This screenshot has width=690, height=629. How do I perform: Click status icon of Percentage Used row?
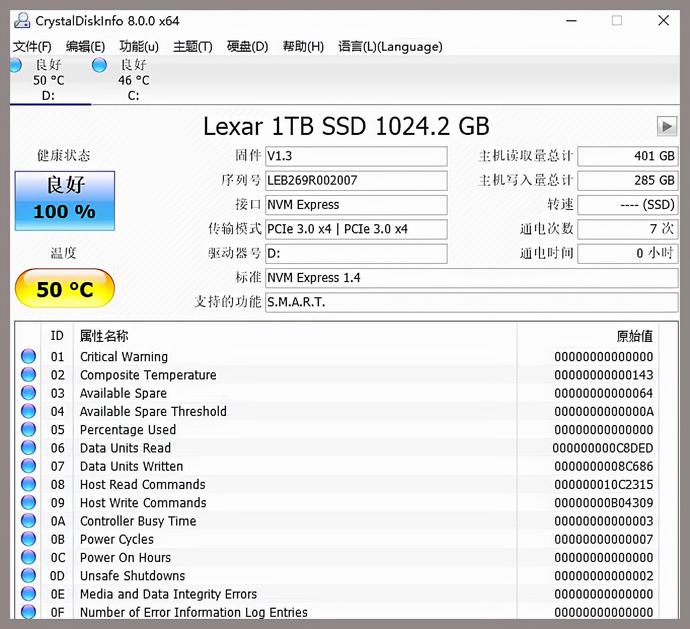(29, 429)
